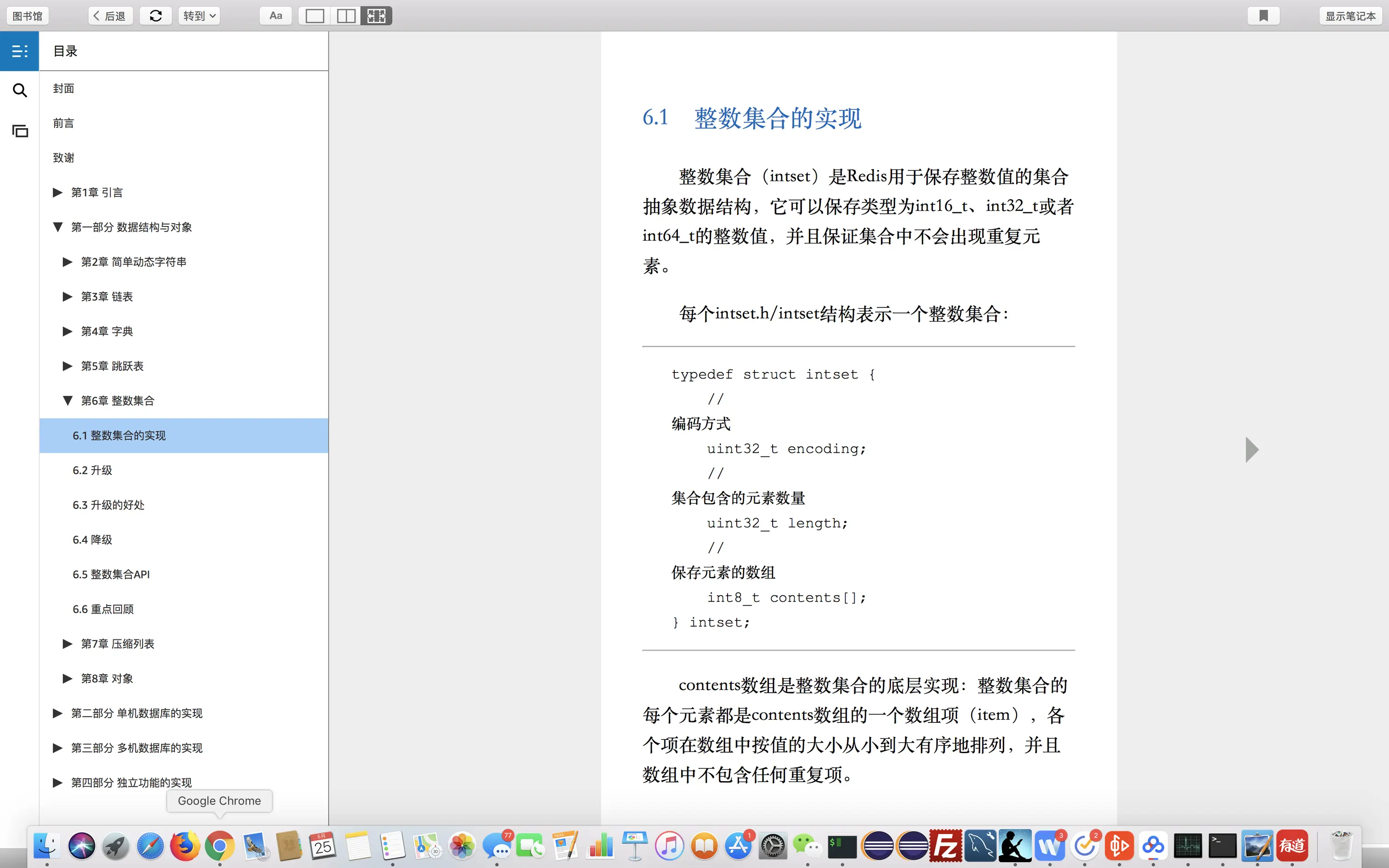
Task: Click the search magnifier icon in sidebar
Action: tap(19, 90)
